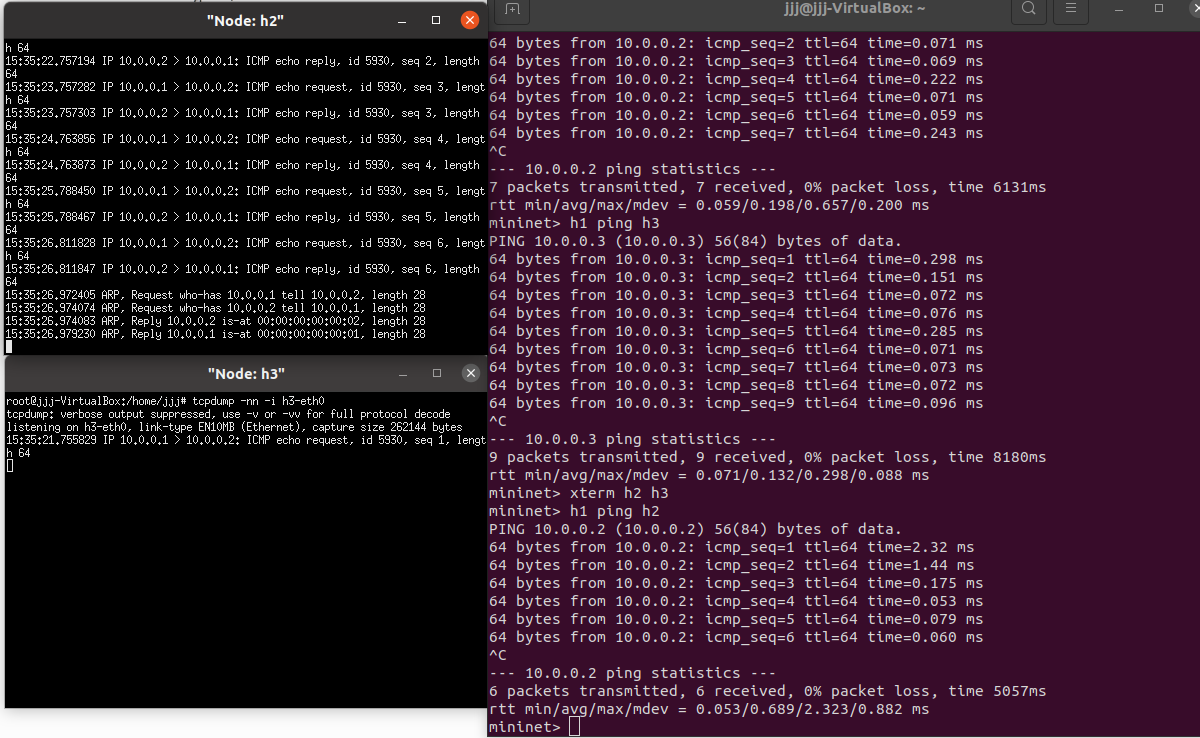Click the rtt line ending 0.298/0.088 ms

709,475
